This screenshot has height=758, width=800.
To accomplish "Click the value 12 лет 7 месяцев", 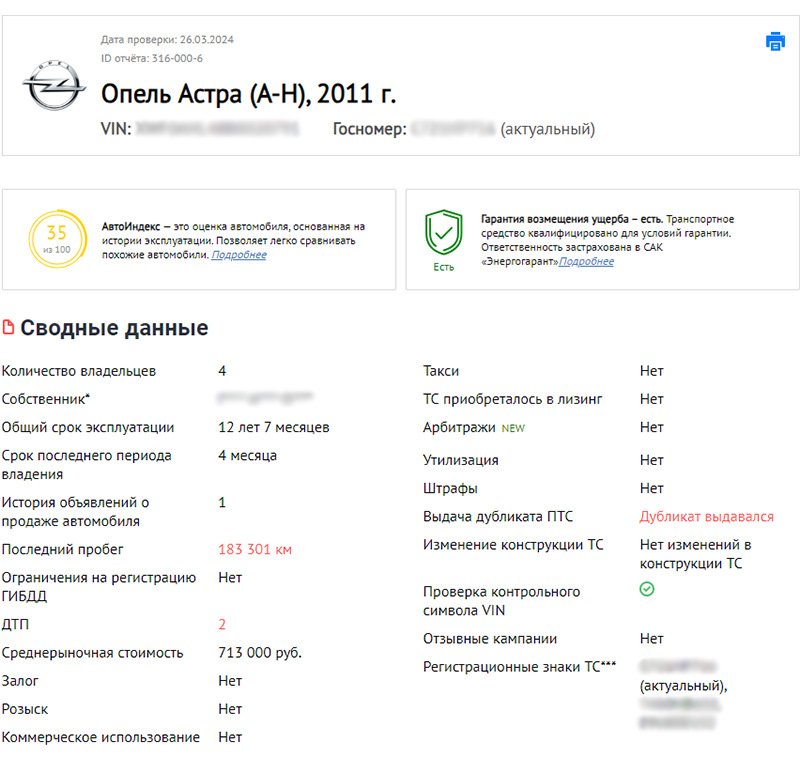I will [x=273, y=427].
